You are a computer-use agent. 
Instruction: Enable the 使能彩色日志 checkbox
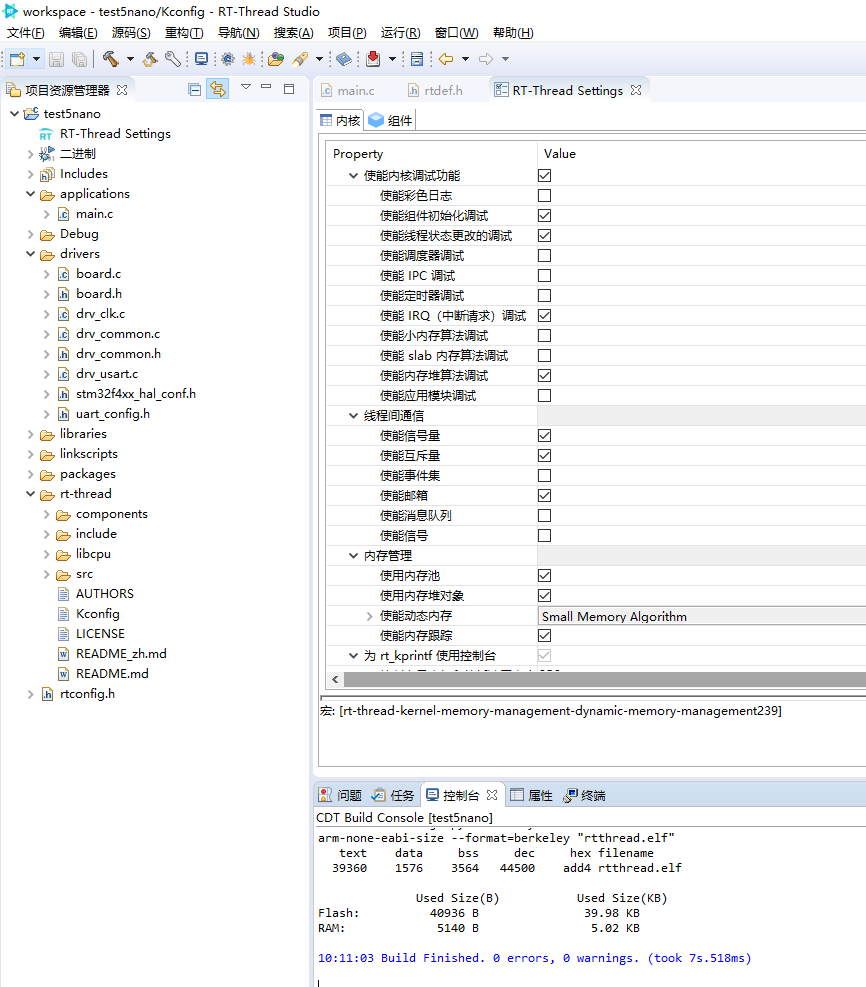coord(544,195)
